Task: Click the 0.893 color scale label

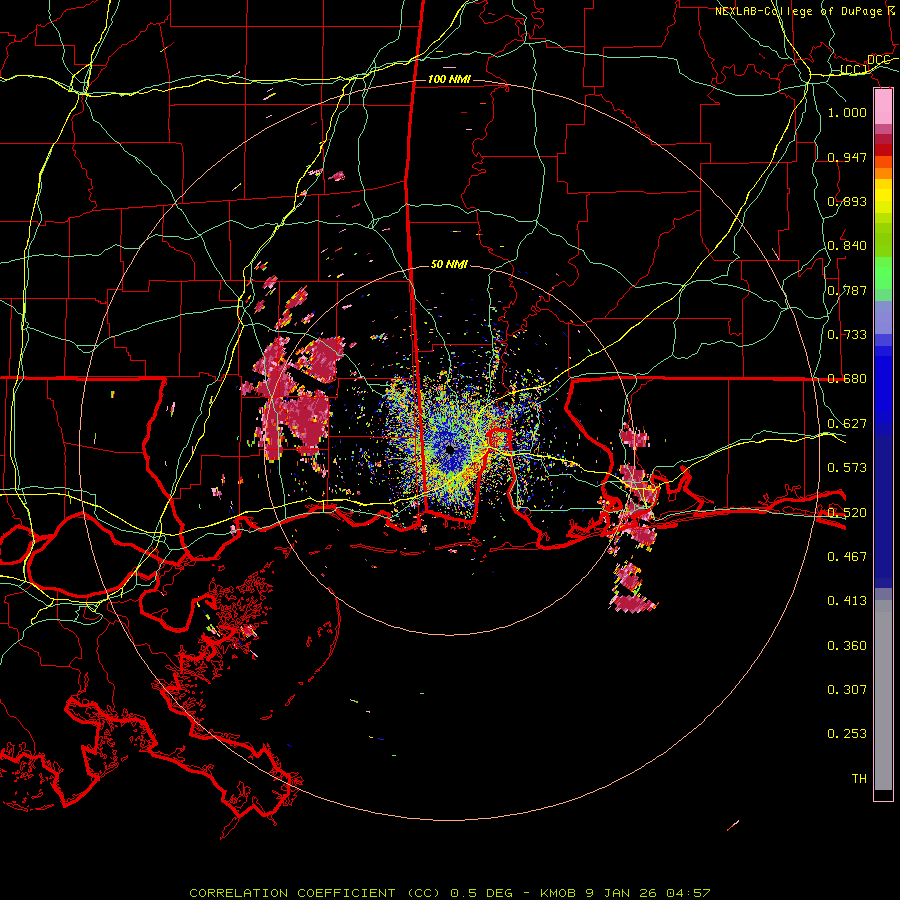Action: point(847,201)
